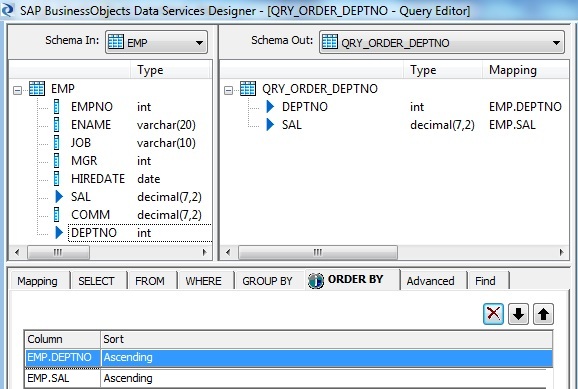Collapse the QRY_ORDER_DEPTNO tree node
The height and width of the screenshot is (389, 578).
coord(229,90)
